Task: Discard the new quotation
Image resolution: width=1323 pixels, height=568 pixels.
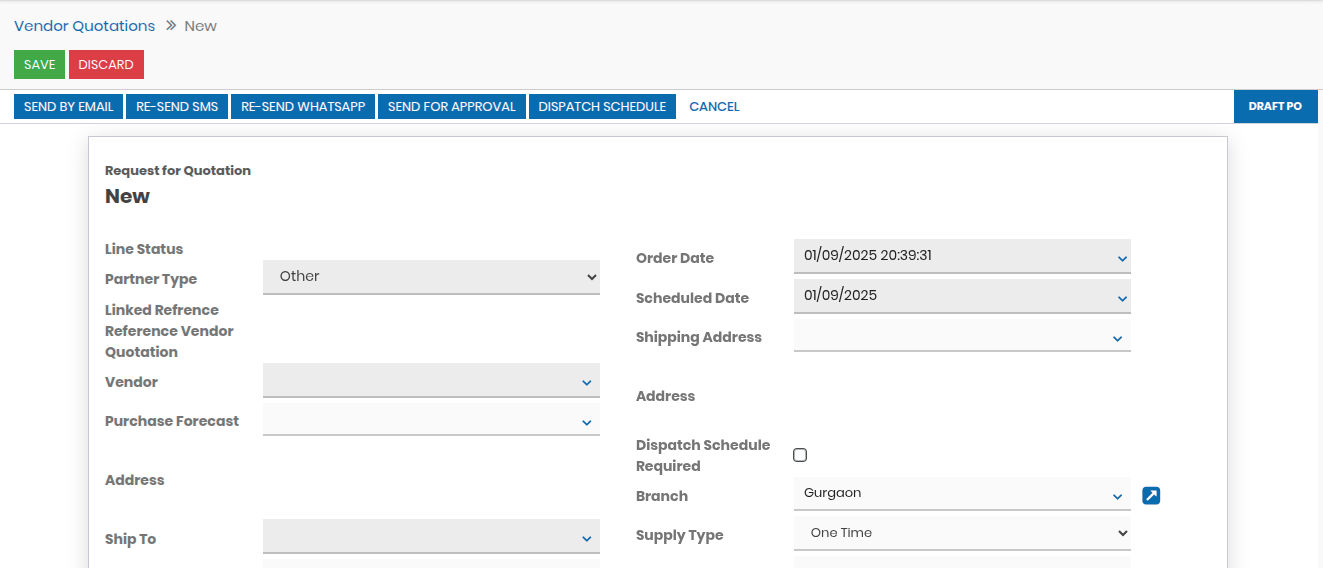Action: click(106, 65)
